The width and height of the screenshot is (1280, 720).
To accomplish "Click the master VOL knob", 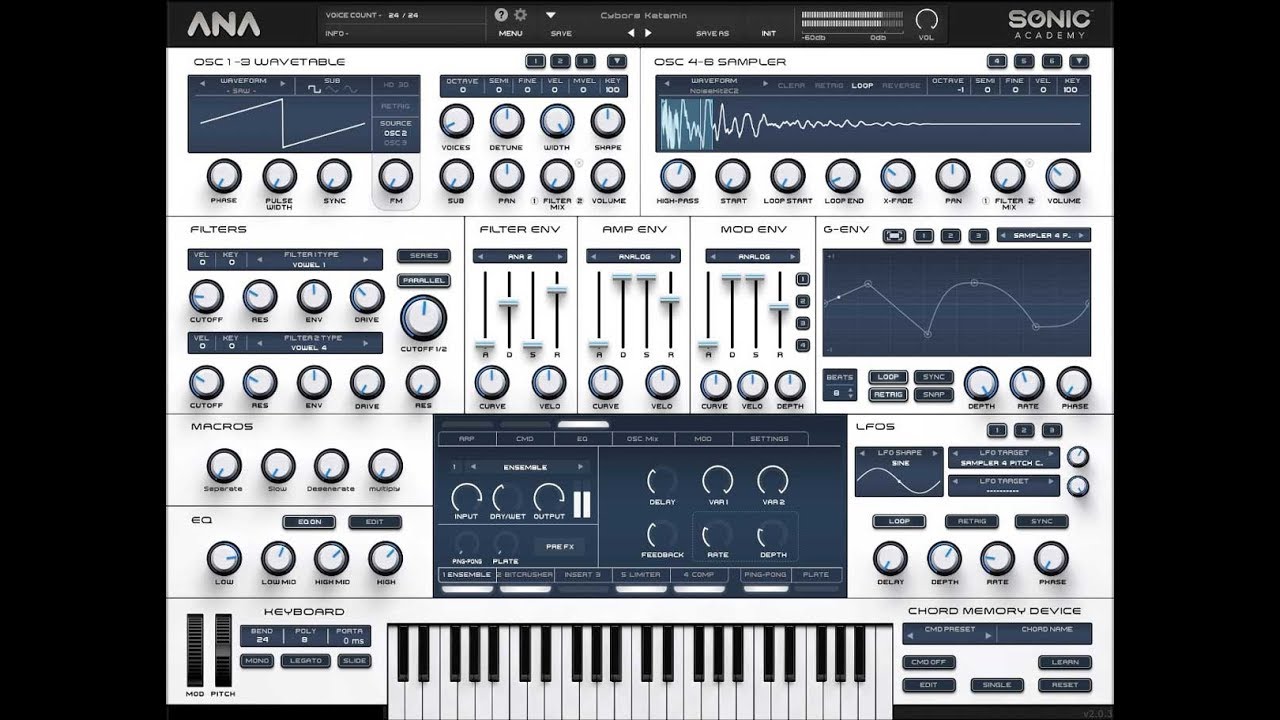I will [927, 20].
